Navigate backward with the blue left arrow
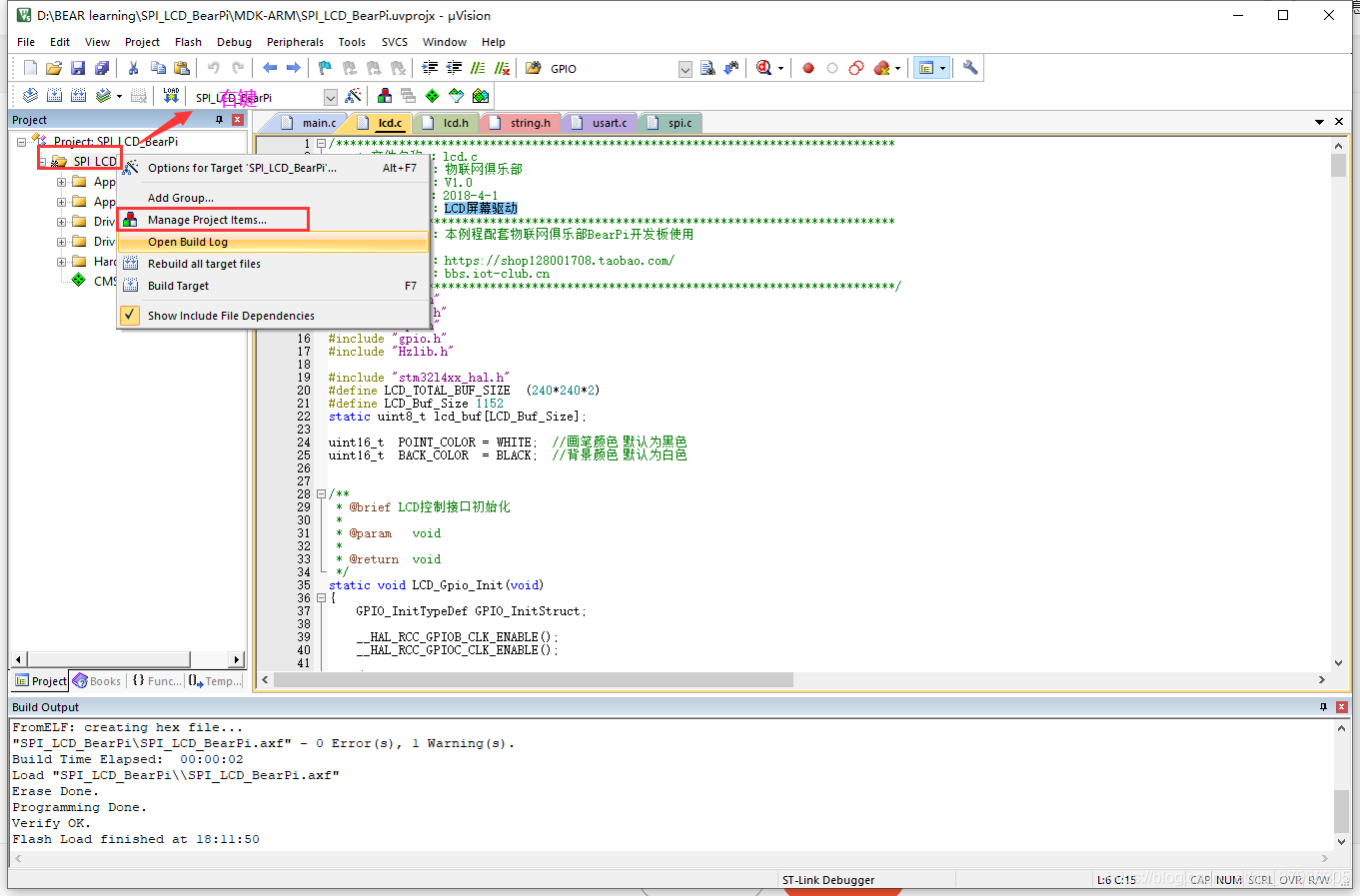 tap(270, 68)
